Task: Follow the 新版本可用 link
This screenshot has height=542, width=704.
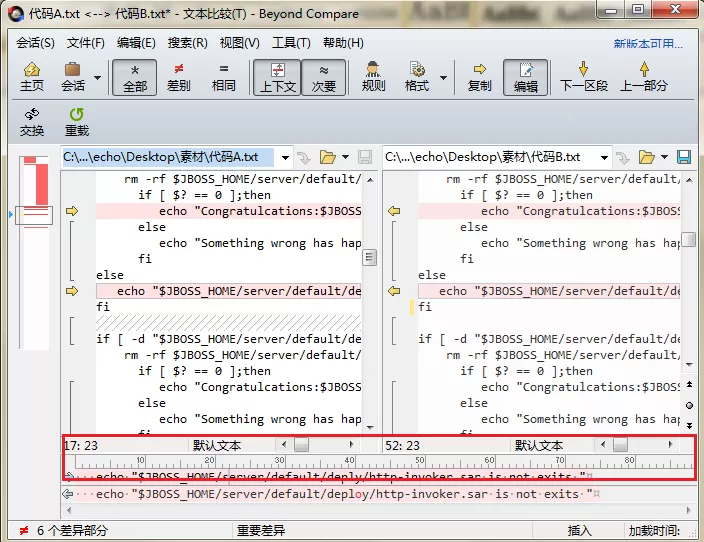Action: pos(648,44)
